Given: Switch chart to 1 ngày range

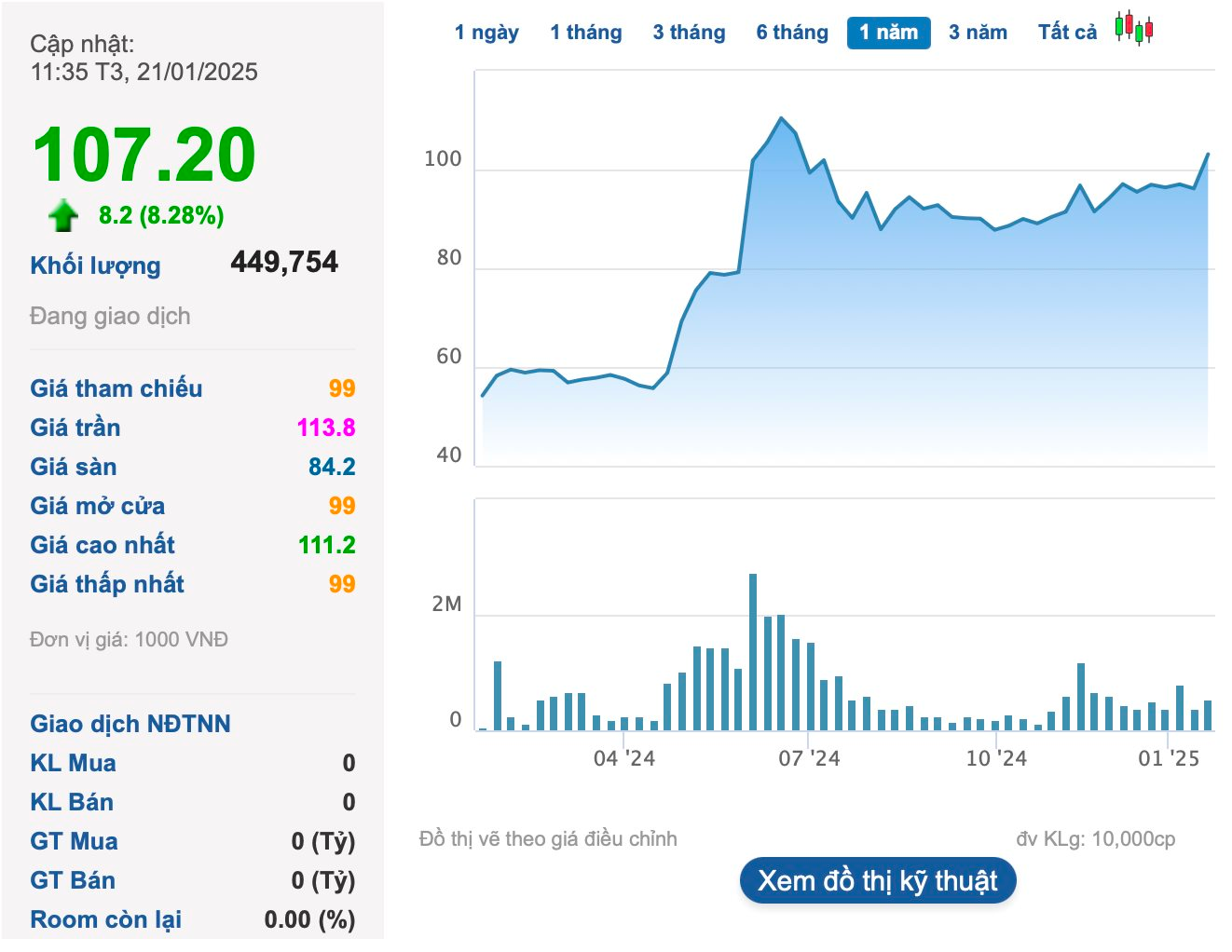Looking at the screenshot, I should [486, 33].
